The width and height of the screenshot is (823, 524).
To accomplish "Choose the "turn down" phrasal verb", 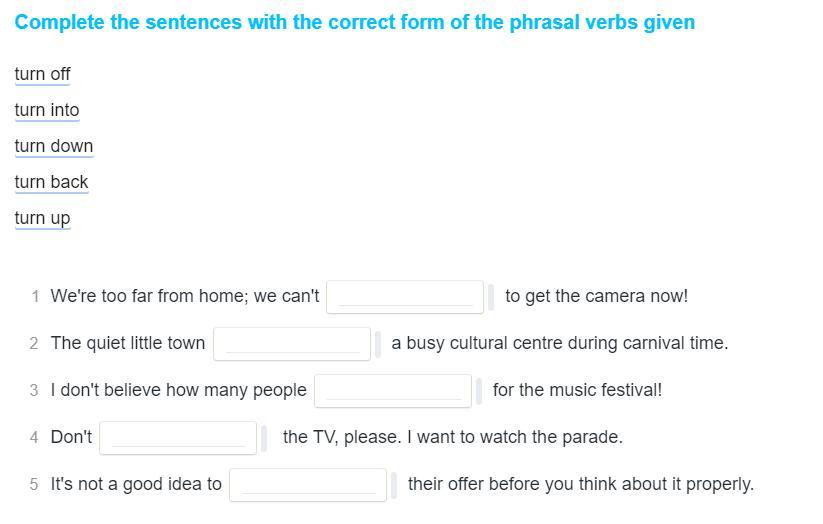I will [x=54, y=146].
